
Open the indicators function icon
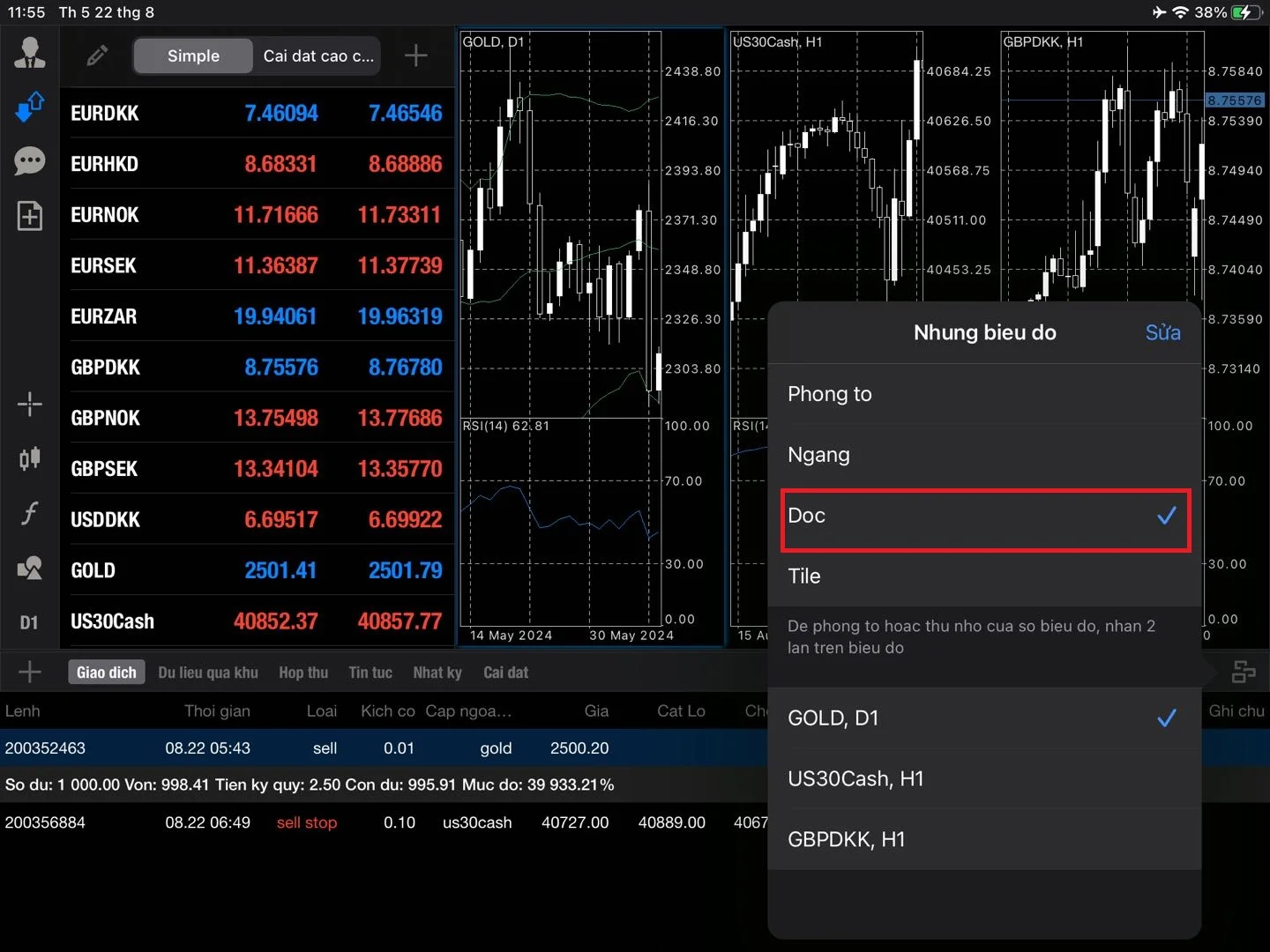click(x=30, y=513)
